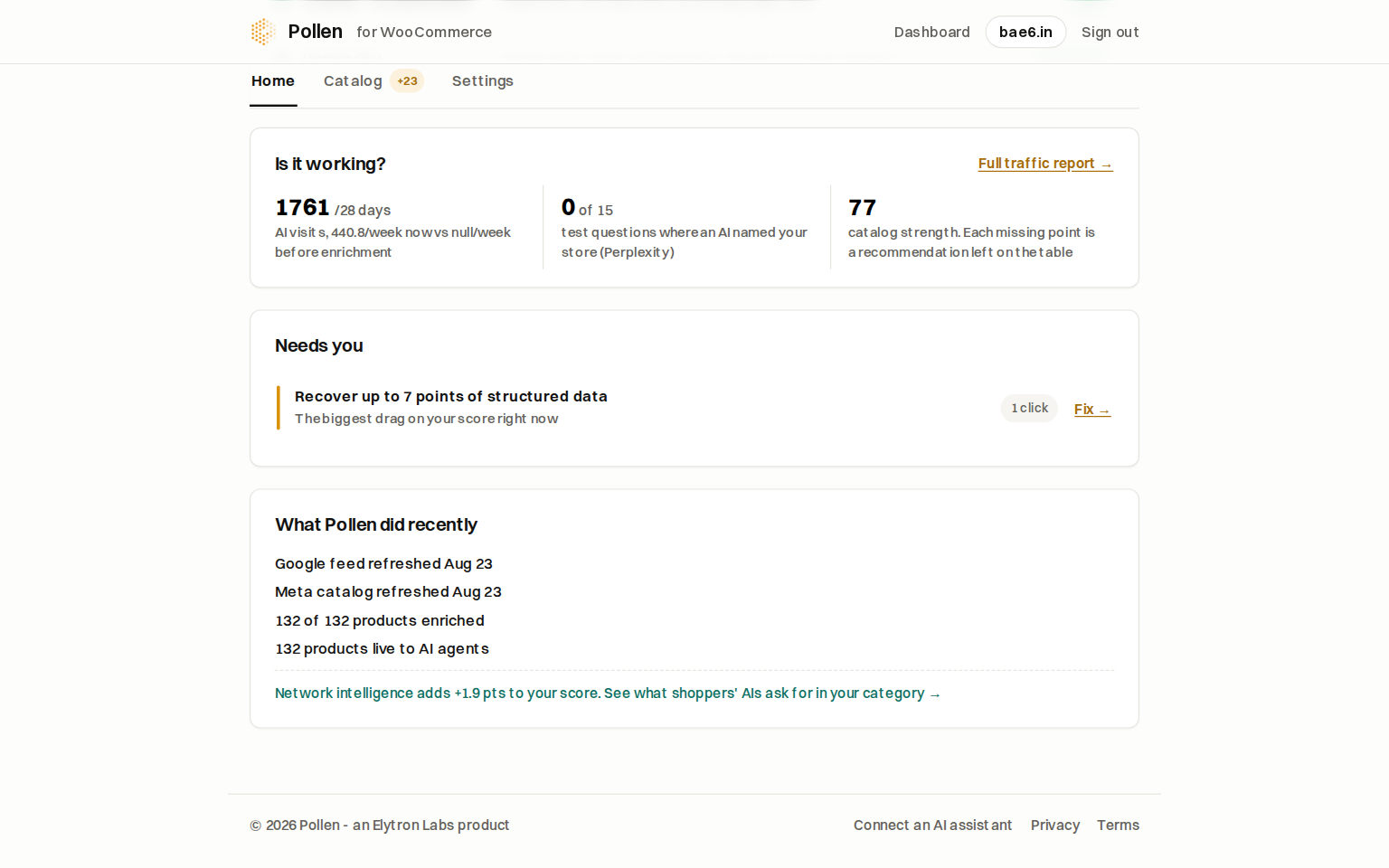
Task: Open the Terms footer link
Action: pyautogui.click(x=1118, y=825)
